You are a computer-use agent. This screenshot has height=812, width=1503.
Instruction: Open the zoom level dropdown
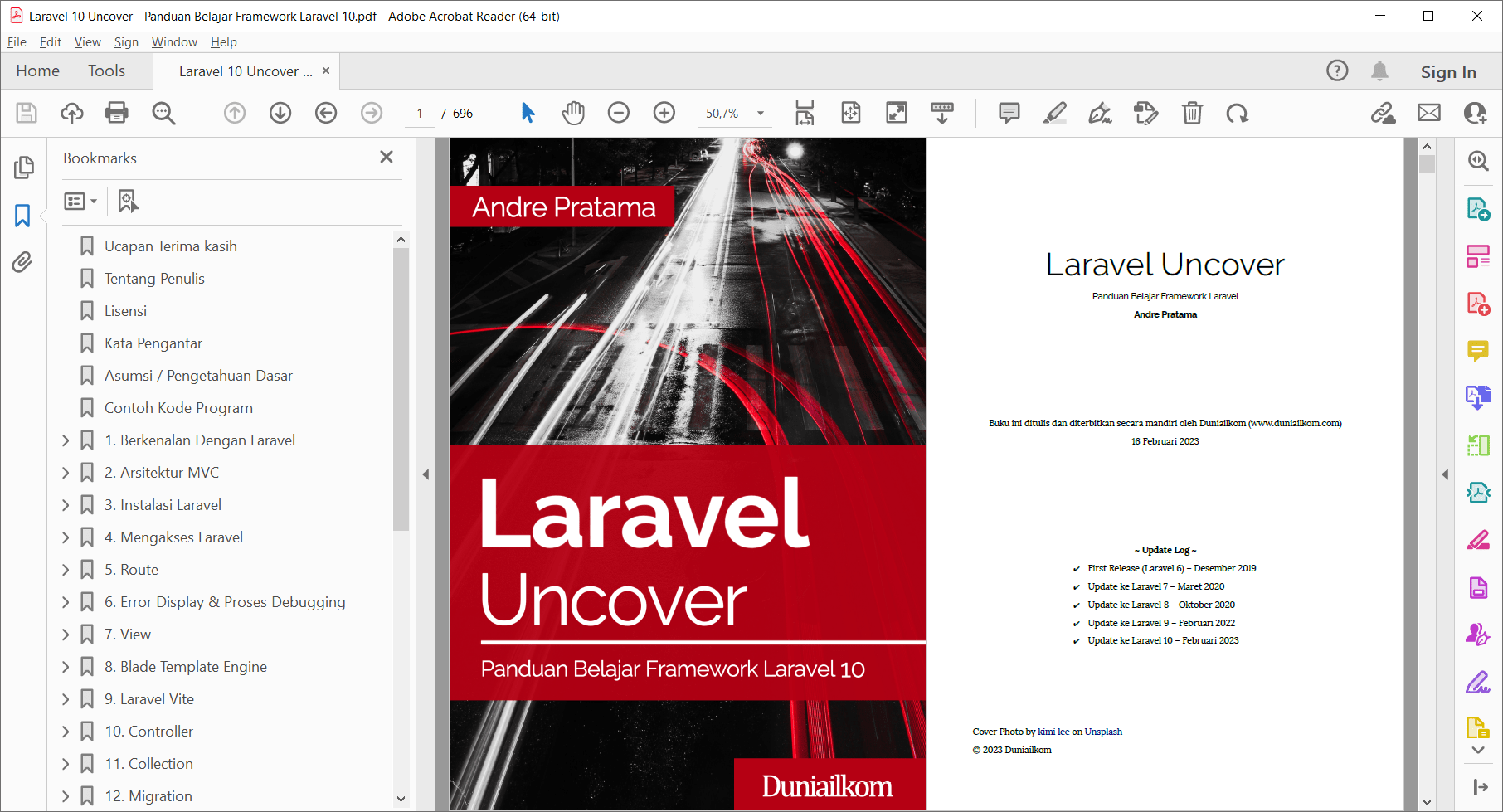[x=761, y=114]
